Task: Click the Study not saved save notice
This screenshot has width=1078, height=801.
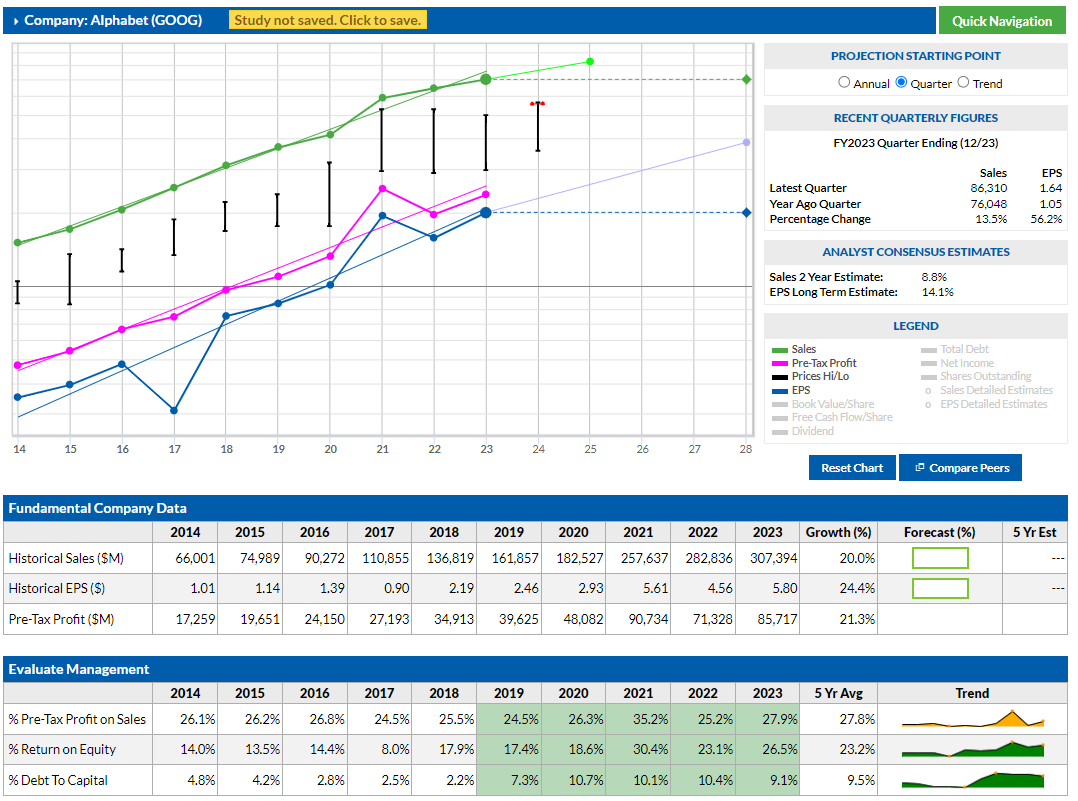Action: pyautogui.click(x=328, y=20)
